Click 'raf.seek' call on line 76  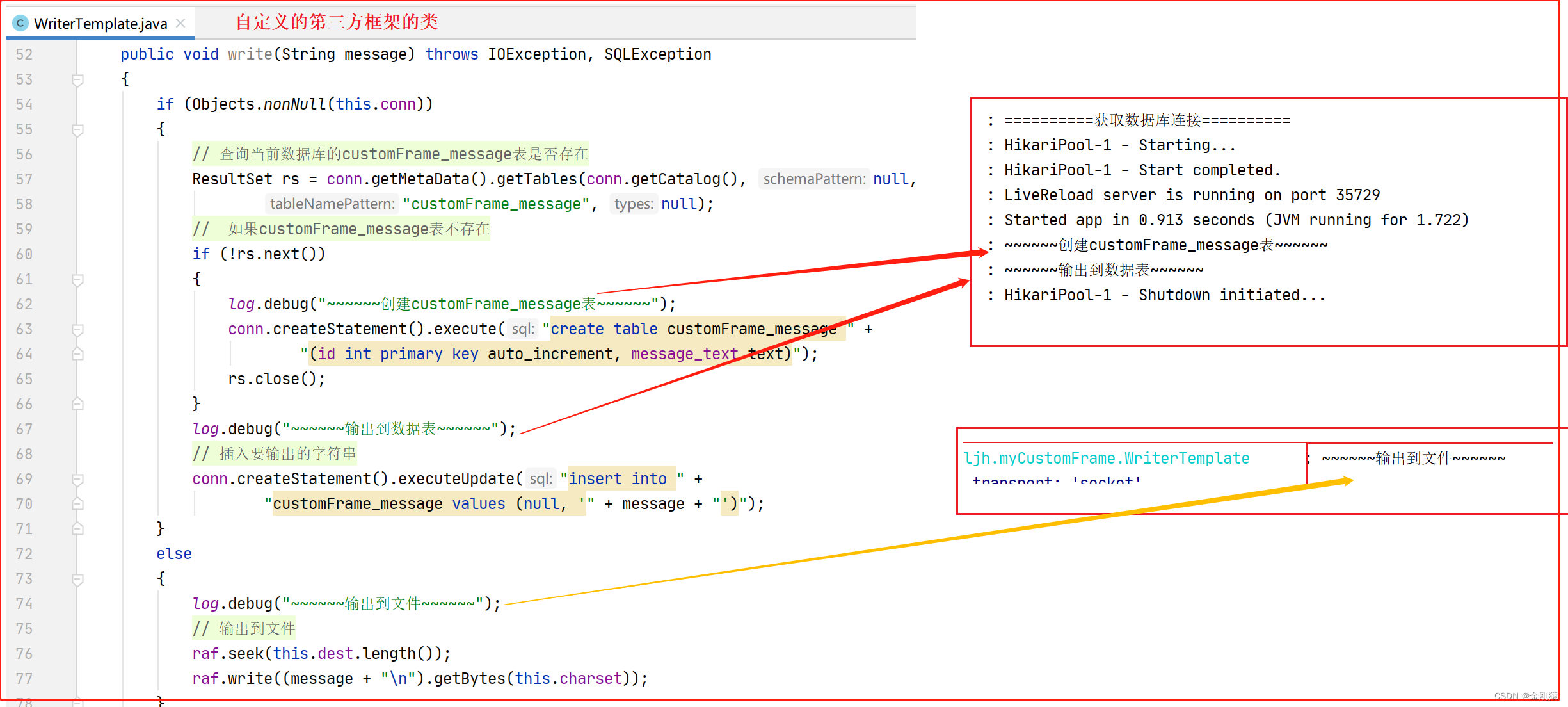point(228,654)
